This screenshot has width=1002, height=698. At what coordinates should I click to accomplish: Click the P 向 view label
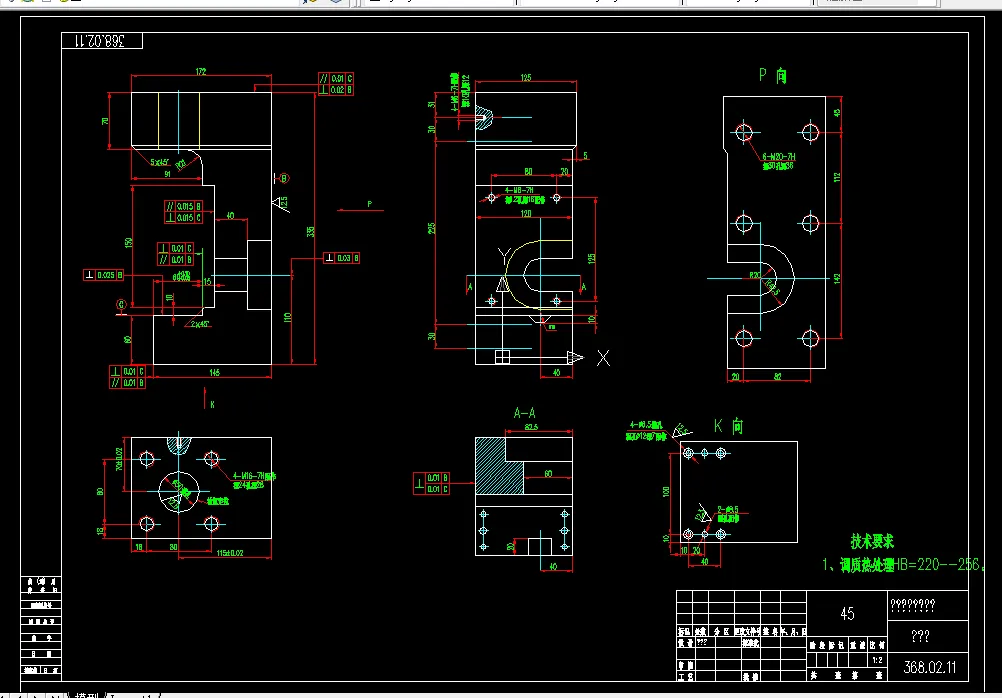tap(773, 75)
